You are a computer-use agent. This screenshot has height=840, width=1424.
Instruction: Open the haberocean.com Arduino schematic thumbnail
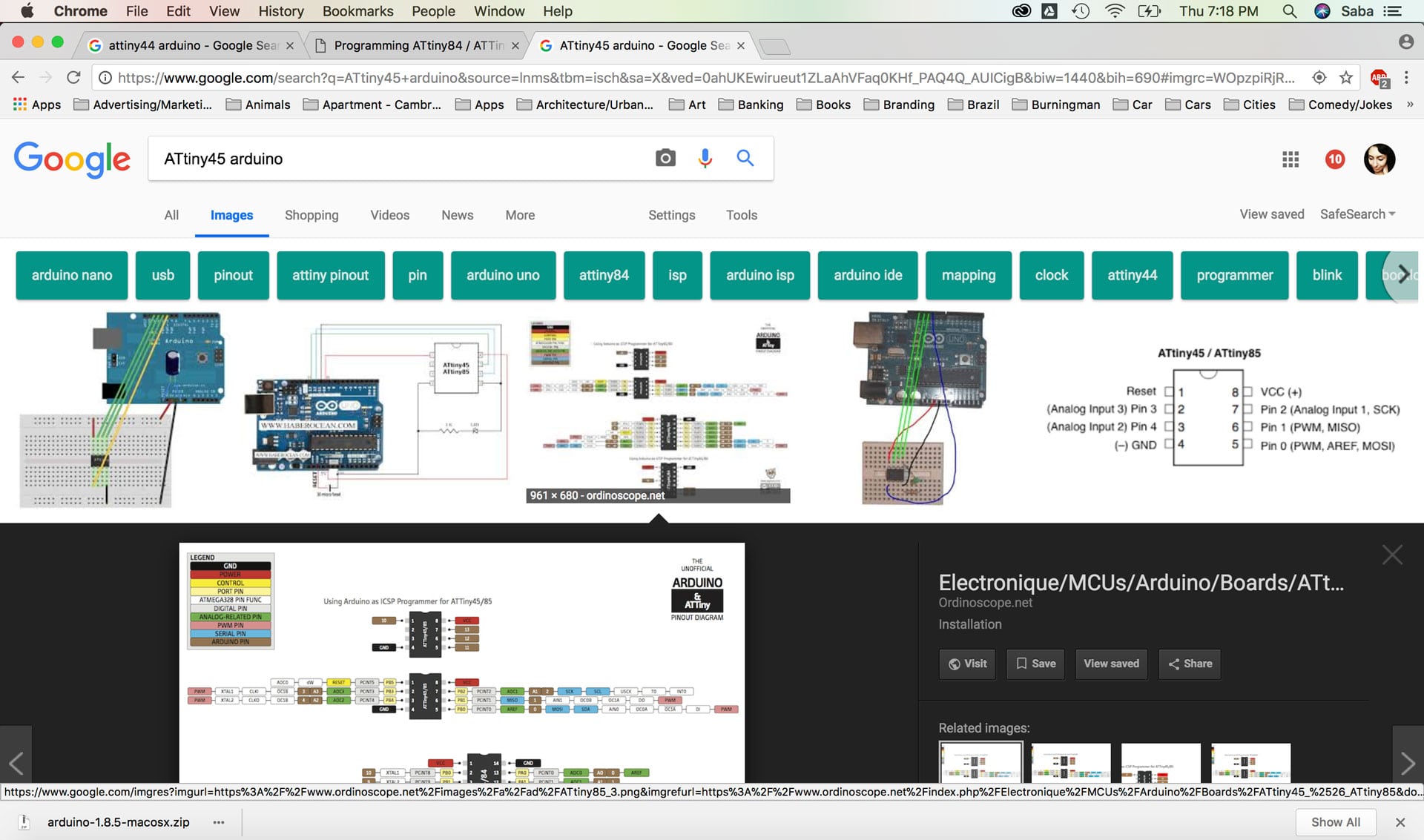click(376, 409)
